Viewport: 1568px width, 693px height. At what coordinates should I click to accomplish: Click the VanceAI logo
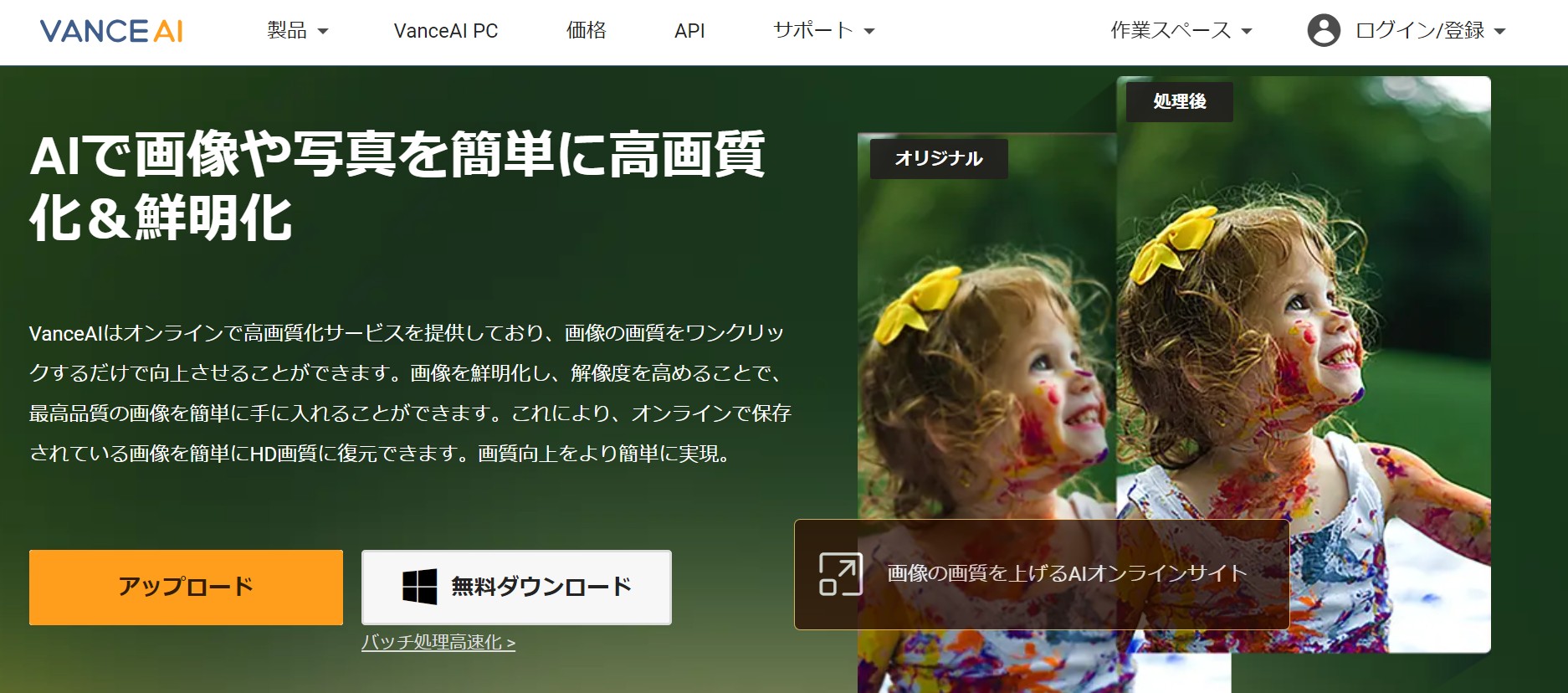111,31
